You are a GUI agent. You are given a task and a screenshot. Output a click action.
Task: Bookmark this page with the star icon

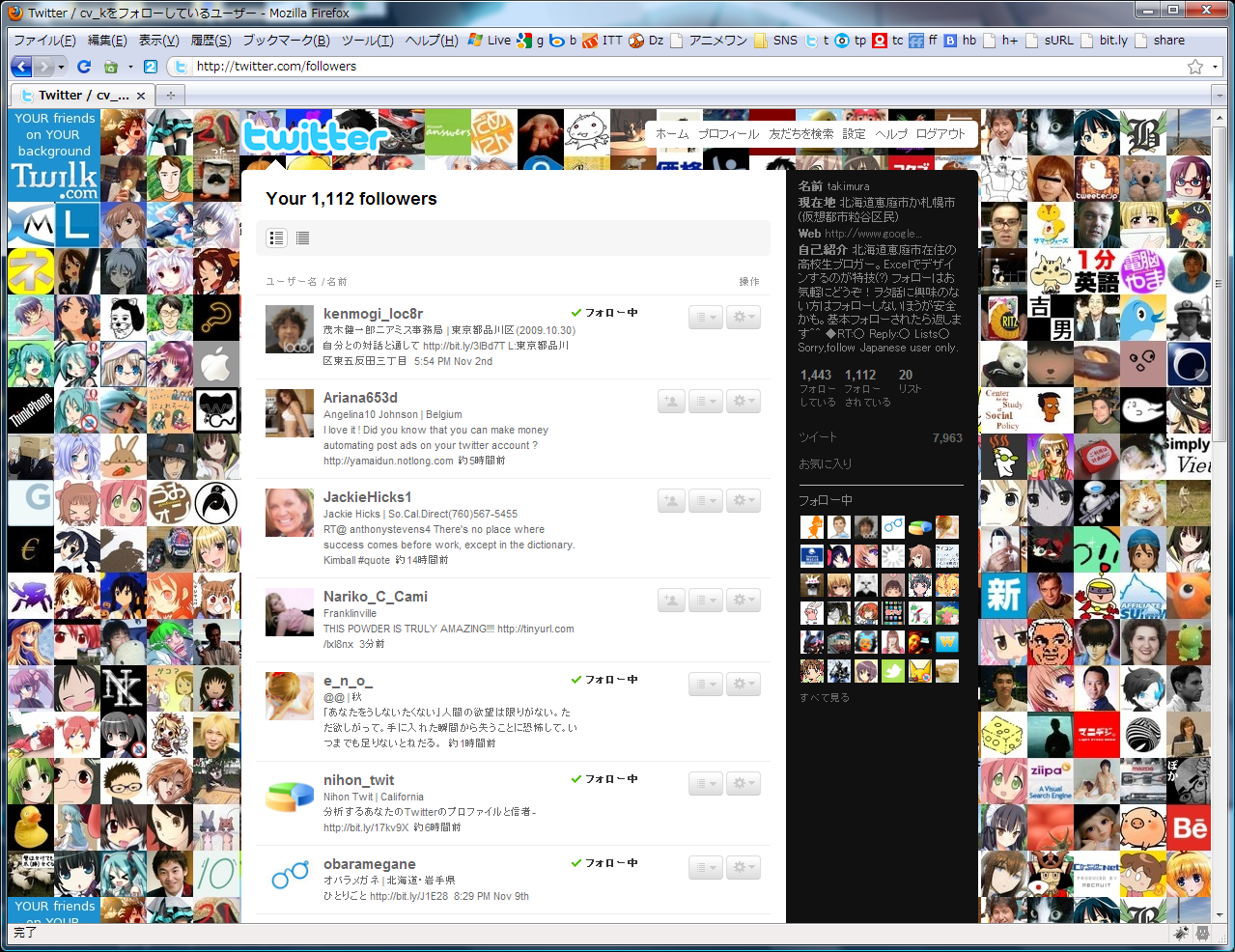point(1195,67)
